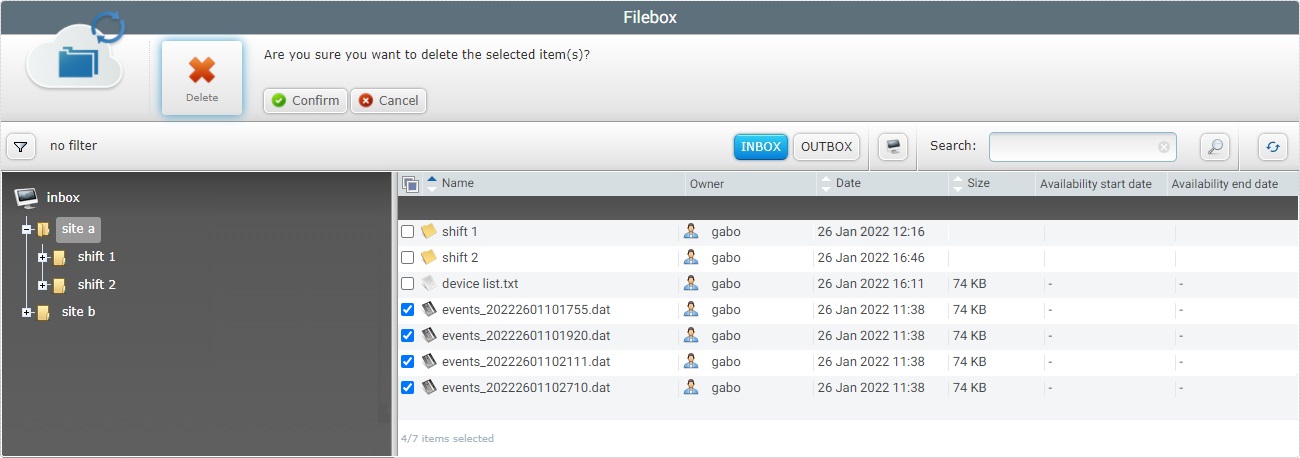Click the shift 1 folder name in the list
The height and width of the screenshot is (458, 1300).
pyautogui.click(x=460, y=231)
